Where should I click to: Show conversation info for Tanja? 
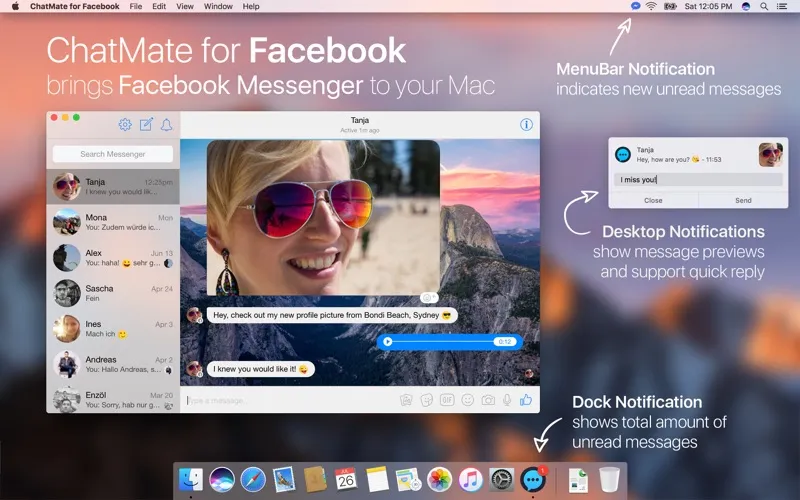coord(526,125)
